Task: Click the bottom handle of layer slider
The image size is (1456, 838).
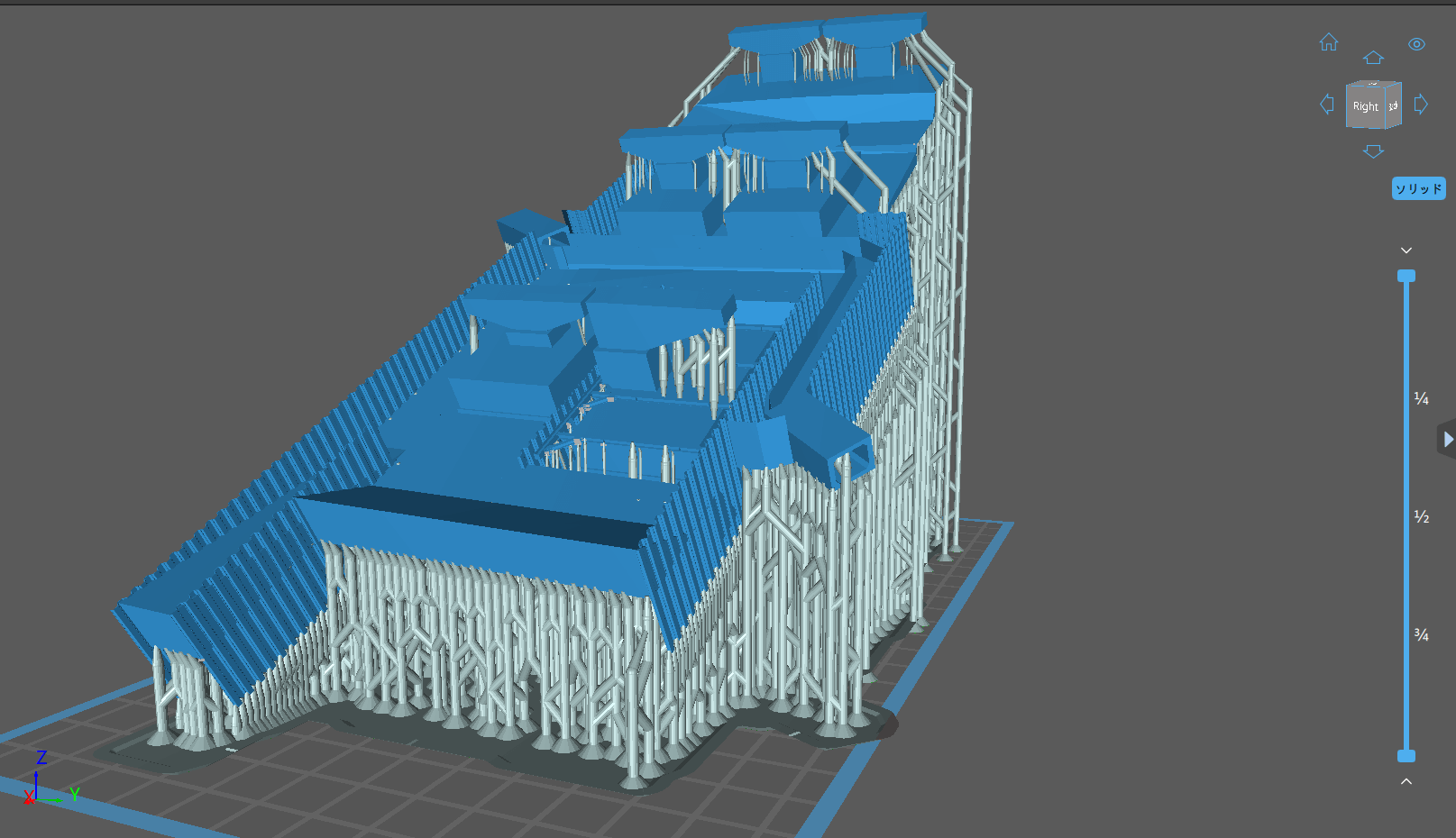Action: (x=1406, y=756)
